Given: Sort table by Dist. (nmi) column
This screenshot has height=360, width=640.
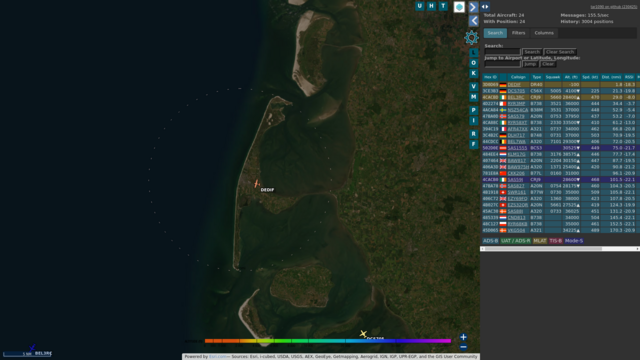Looking at the screenshot, I should (x=611, y=77).
